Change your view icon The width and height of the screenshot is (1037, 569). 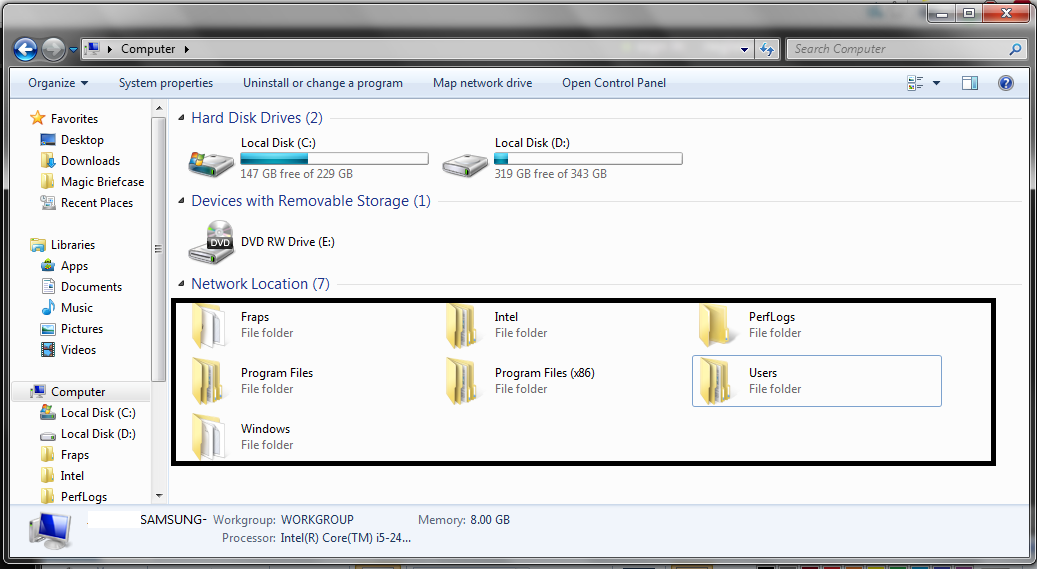(915, 83)
